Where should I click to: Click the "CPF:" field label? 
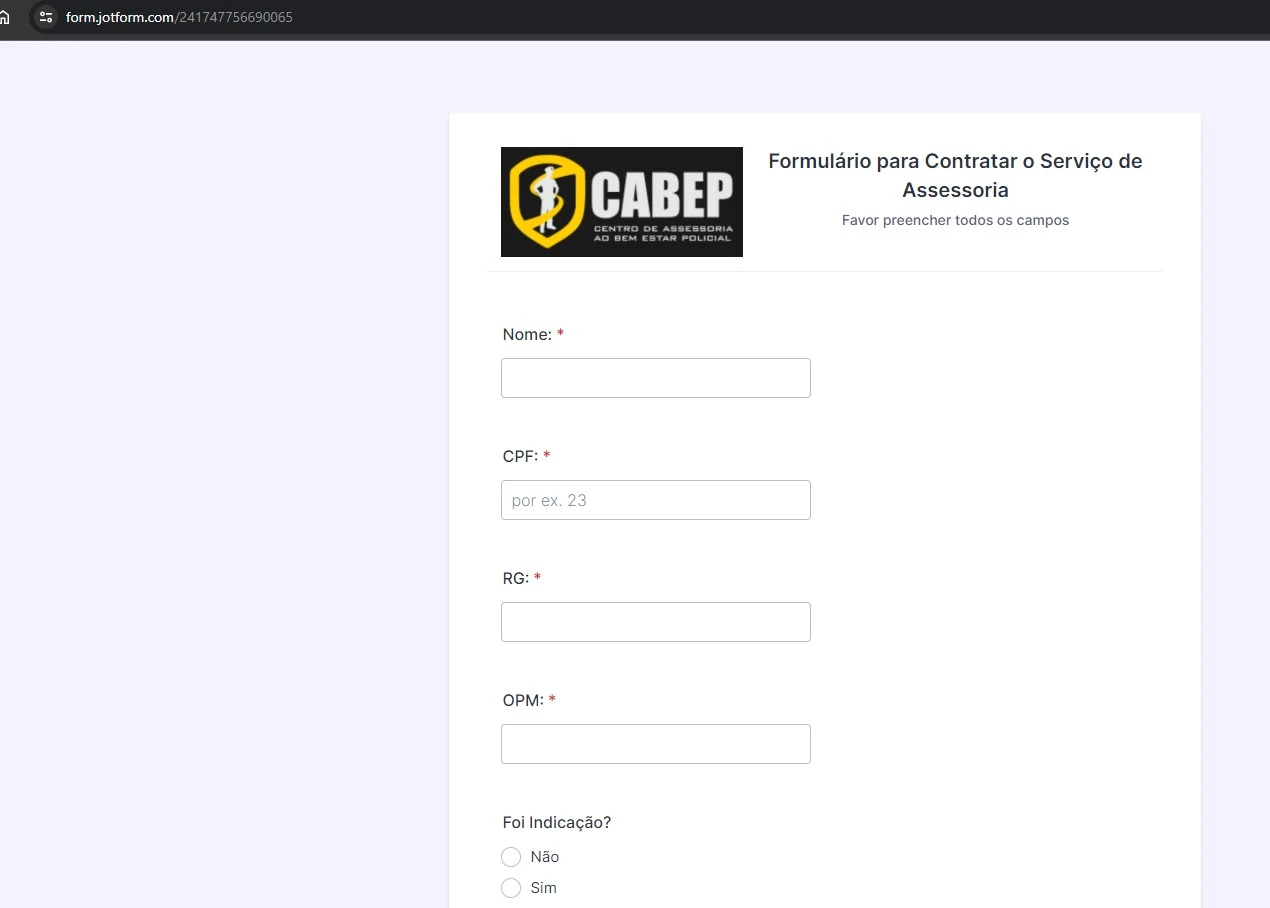[x=519, y=456]
